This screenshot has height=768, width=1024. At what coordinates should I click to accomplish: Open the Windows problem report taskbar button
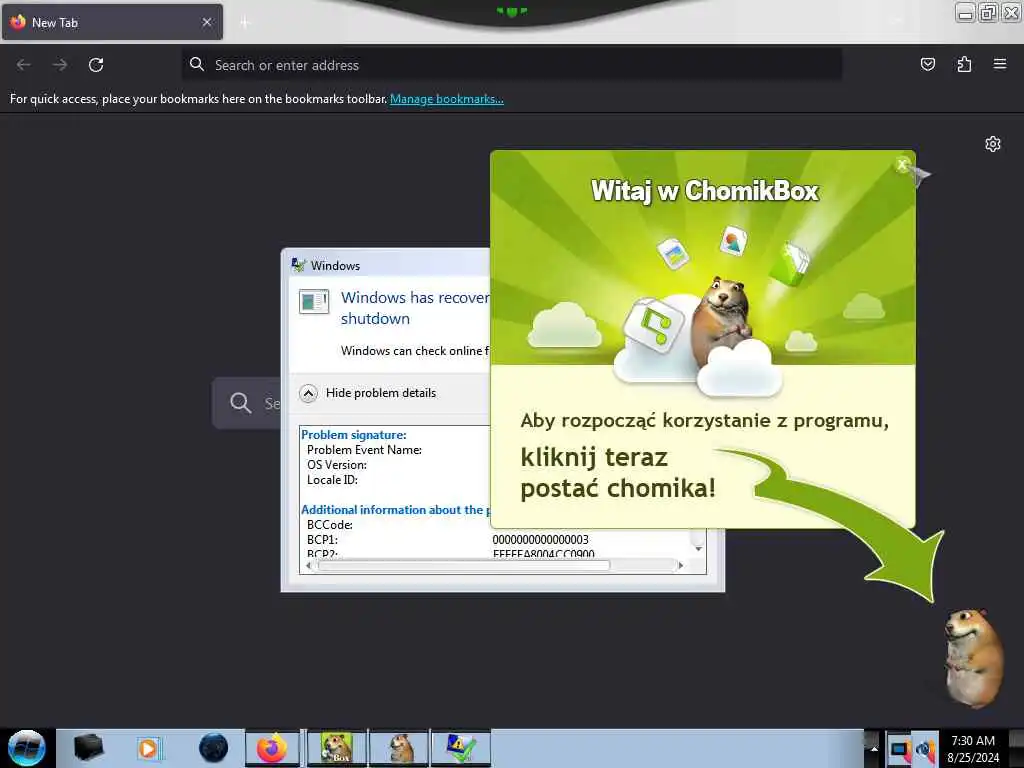coord(461,748)
